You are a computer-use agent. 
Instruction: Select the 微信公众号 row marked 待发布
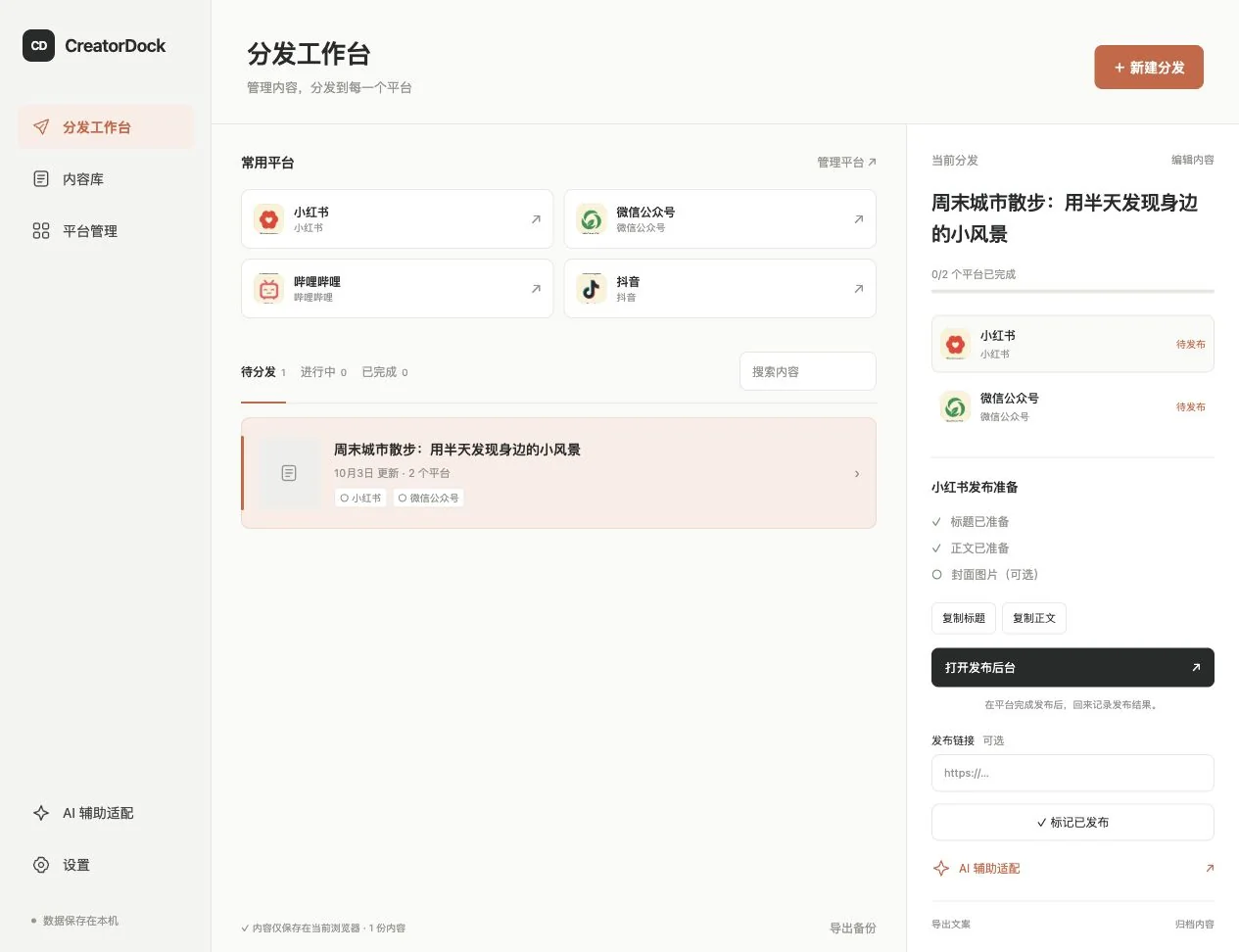[x=1072, y=406]
